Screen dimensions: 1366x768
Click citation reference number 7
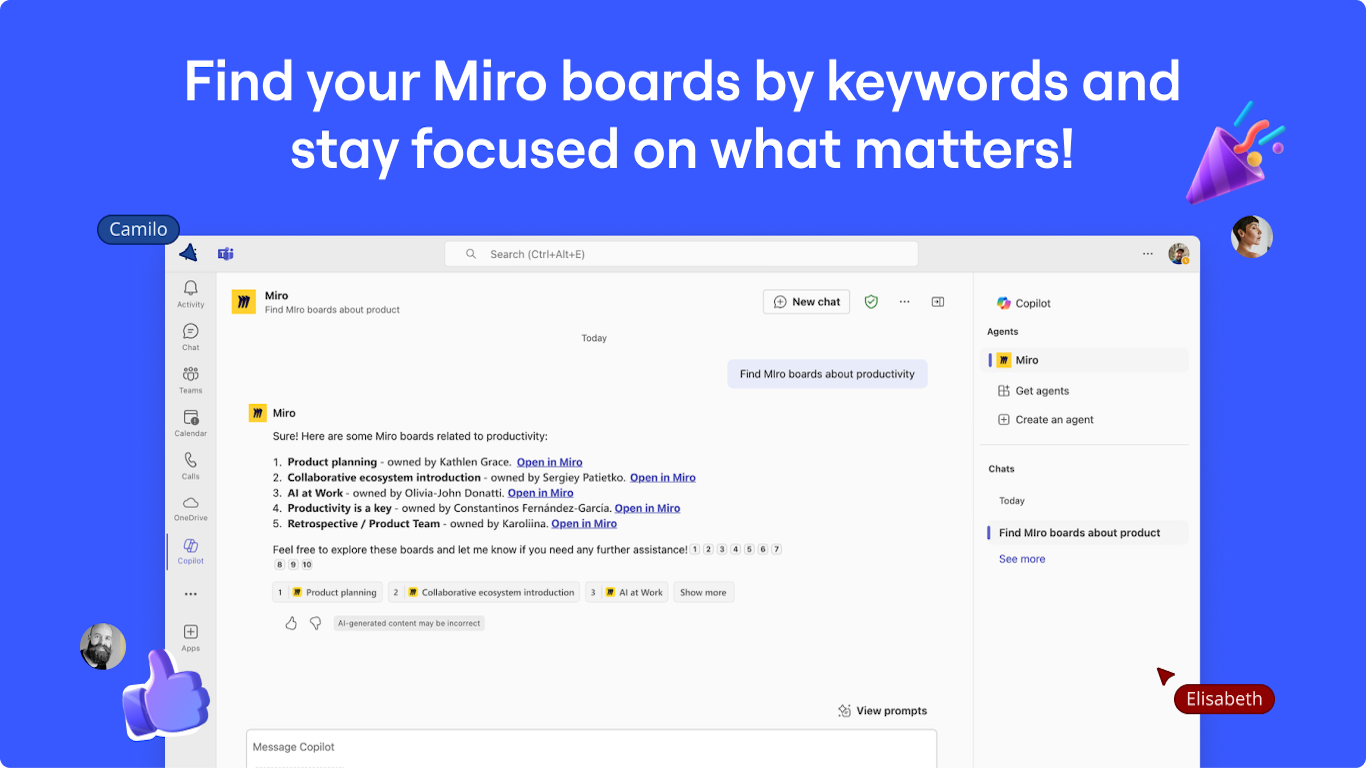(776, 549)
